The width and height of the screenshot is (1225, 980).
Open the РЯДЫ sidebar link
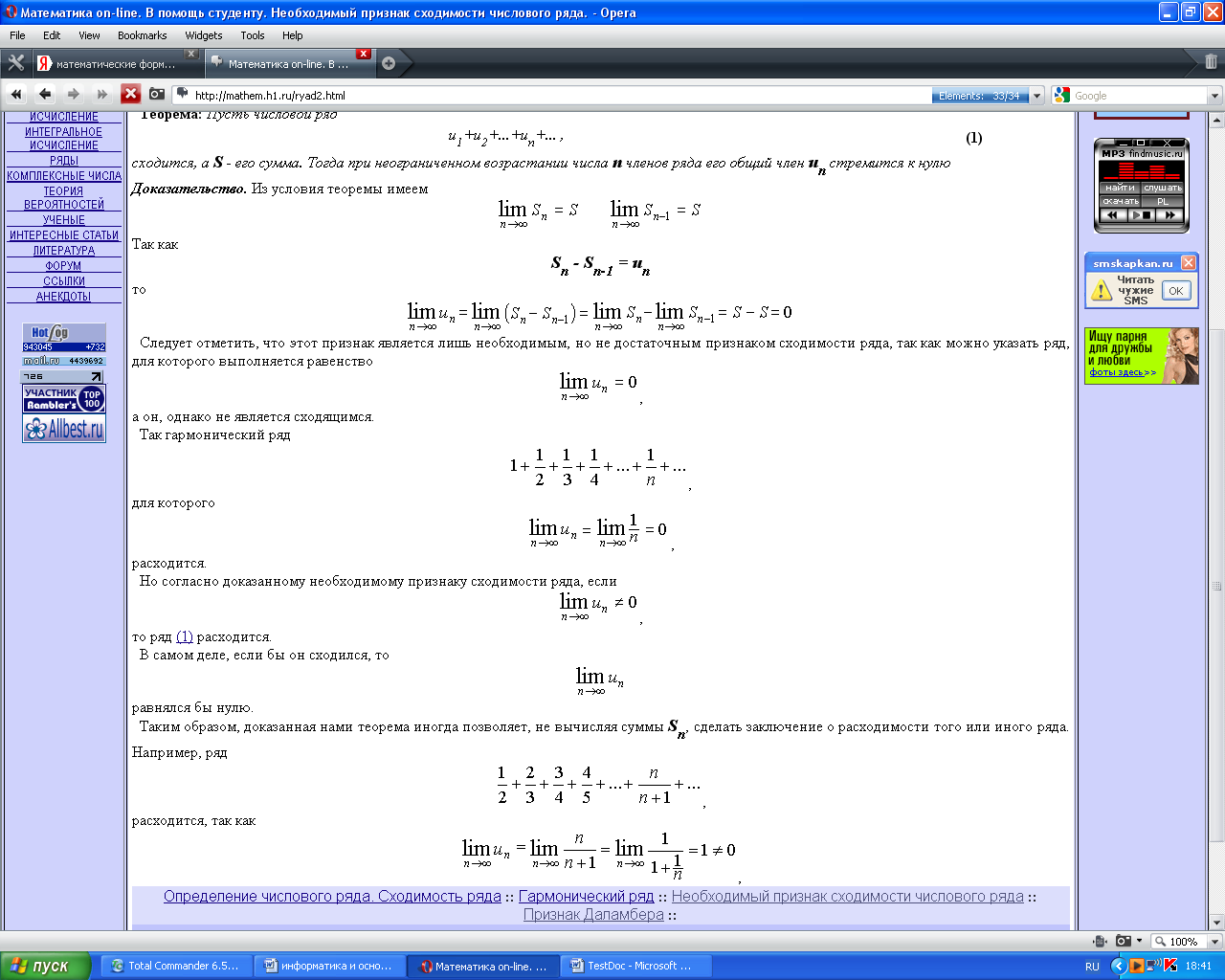tap(64, 161)
